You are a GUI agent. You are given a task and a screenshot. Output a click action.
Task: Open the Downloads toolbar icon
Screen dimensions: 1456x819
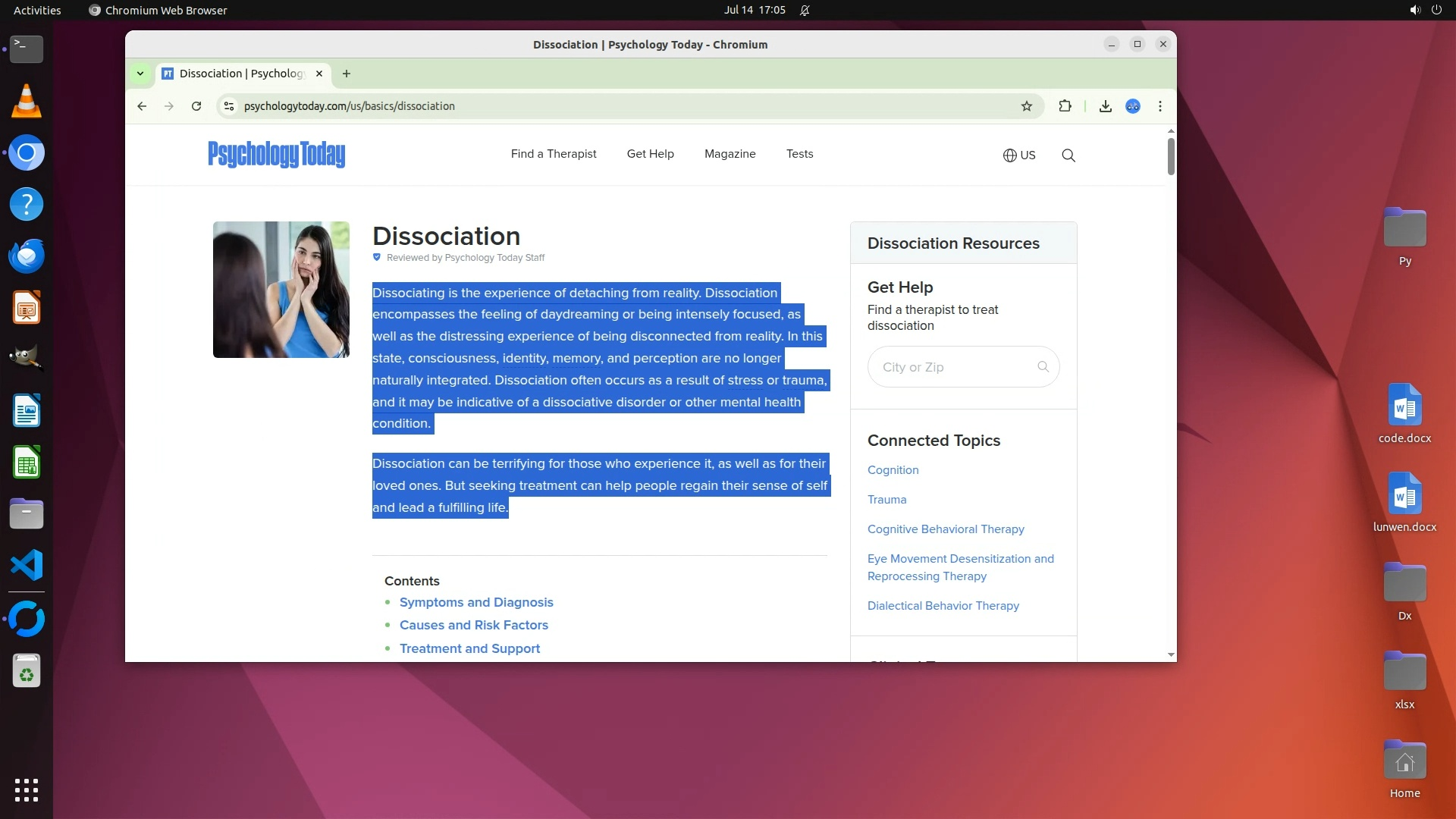click(x=1105, y=106)
